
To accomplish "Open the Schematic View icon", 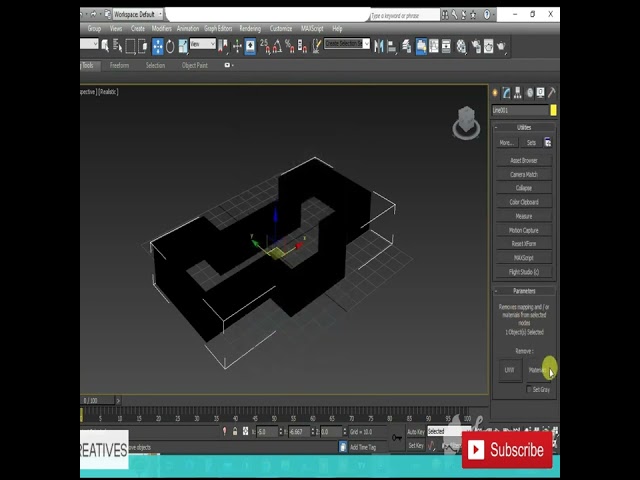I will tap(447, 46).
